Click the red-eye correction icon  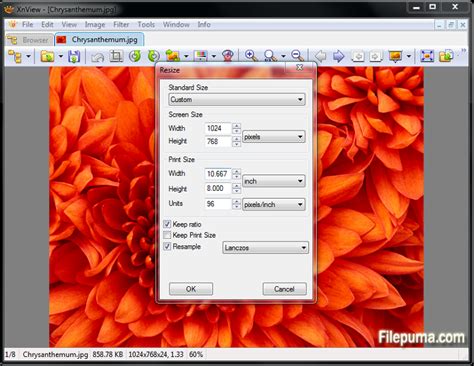[228, 56]
